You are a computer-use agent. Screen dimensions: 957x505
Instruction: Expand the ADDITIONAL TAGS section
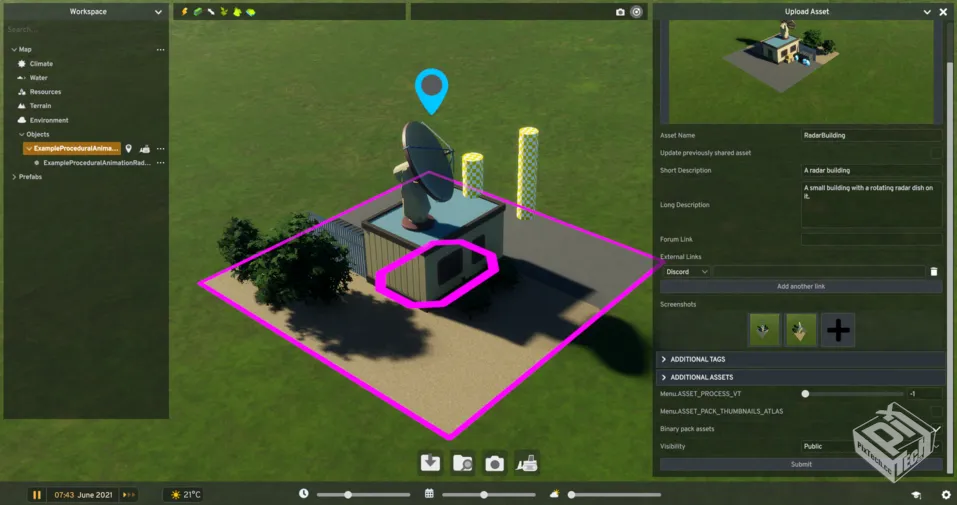coord(800,359)
